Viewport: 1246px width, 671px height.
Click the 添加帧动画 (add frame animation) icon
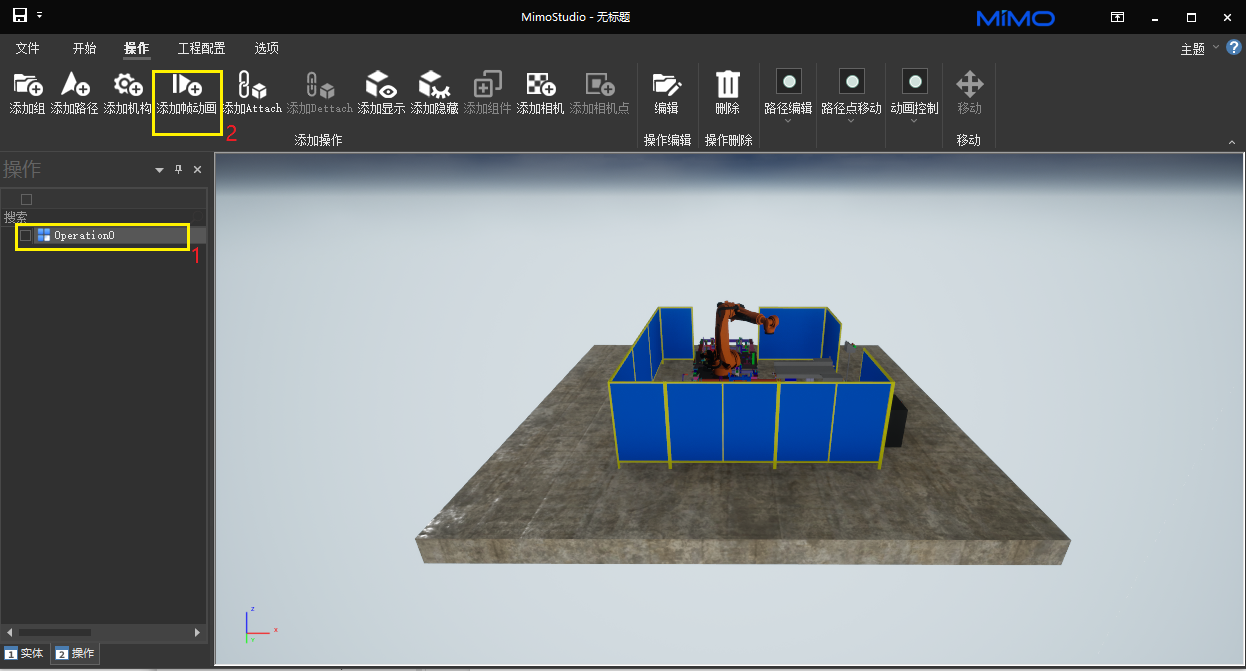(x=186, y=85)
